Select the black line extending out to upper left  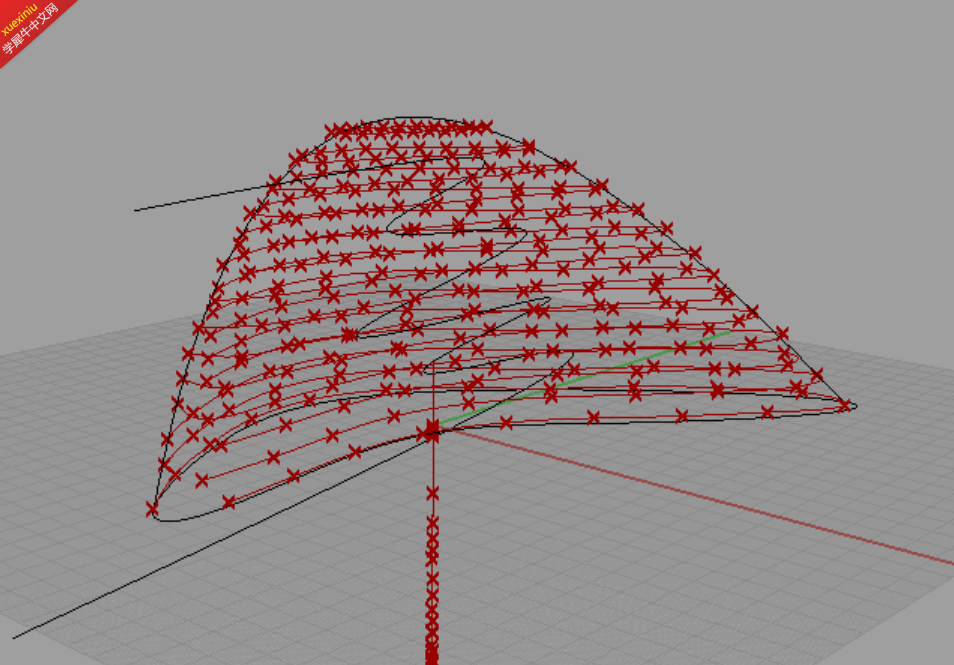coord(204,198)
